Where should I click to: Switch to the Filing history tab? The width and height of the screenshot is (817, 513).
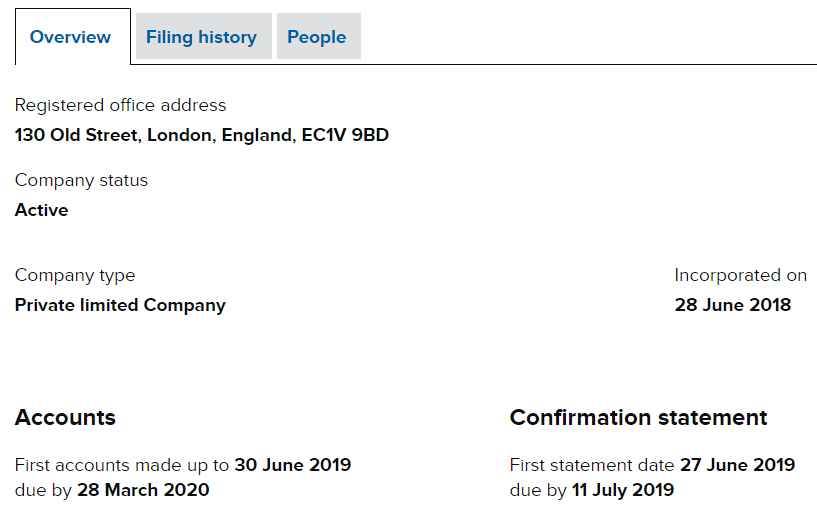(201, 37)
